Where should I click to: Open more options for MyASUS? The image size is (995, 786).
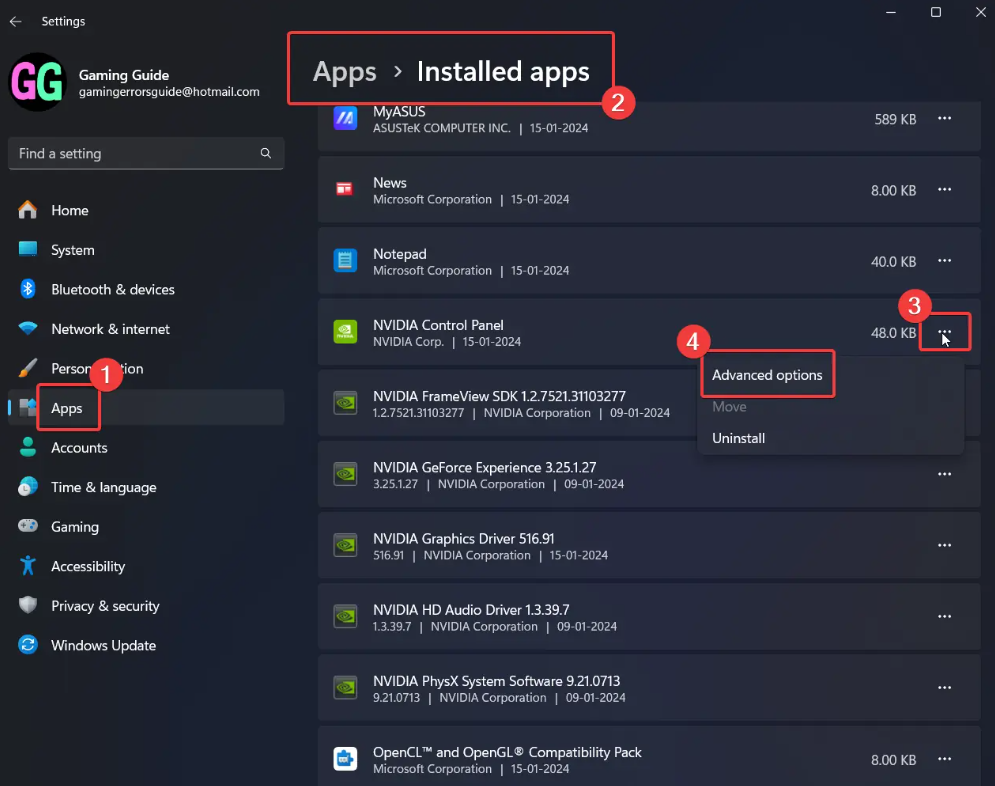[944, 119]
